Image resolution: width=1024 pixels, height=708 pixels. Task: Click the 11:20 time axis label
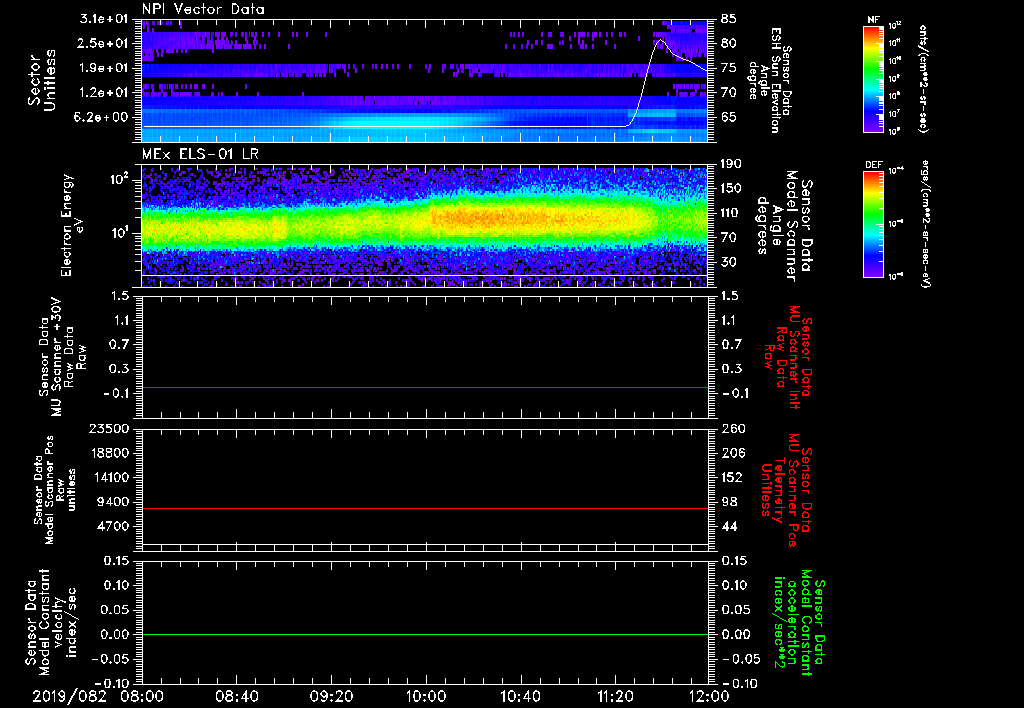(x=615, y=695)
